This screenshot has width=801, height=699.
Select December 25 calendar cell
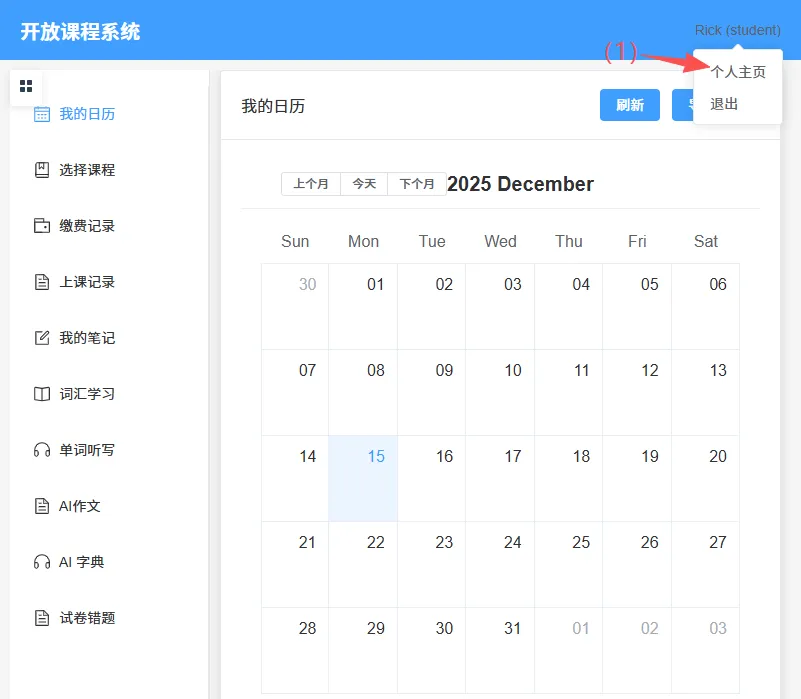tap(569, 564)
